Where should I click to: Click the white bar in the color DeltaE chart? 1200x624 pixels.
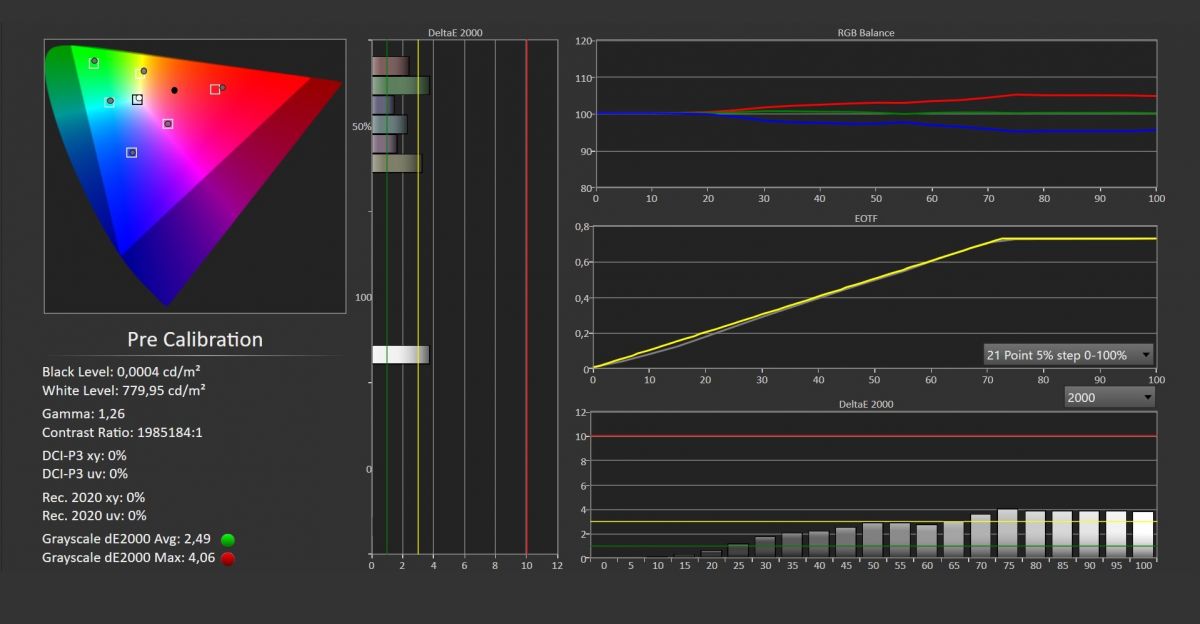400,354
